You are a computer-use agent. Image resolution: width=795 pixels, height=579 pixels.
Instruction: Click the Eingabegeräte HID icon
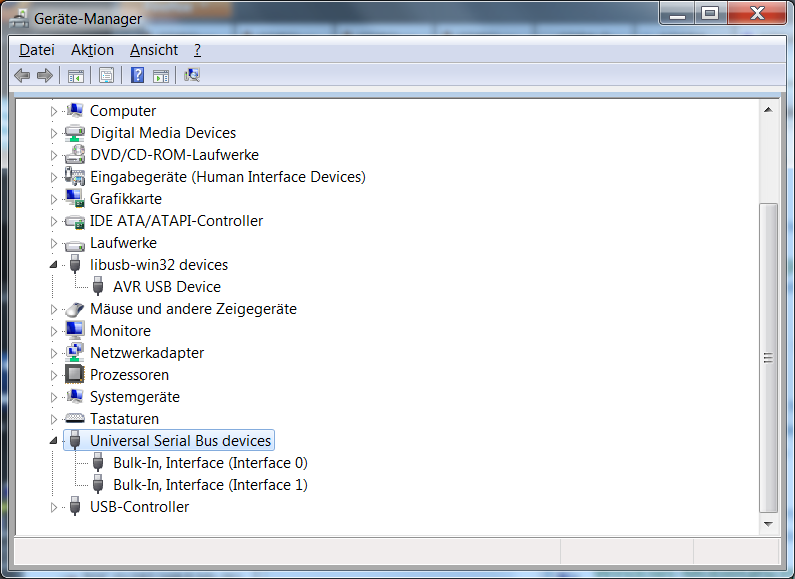[x=75, y=176]
